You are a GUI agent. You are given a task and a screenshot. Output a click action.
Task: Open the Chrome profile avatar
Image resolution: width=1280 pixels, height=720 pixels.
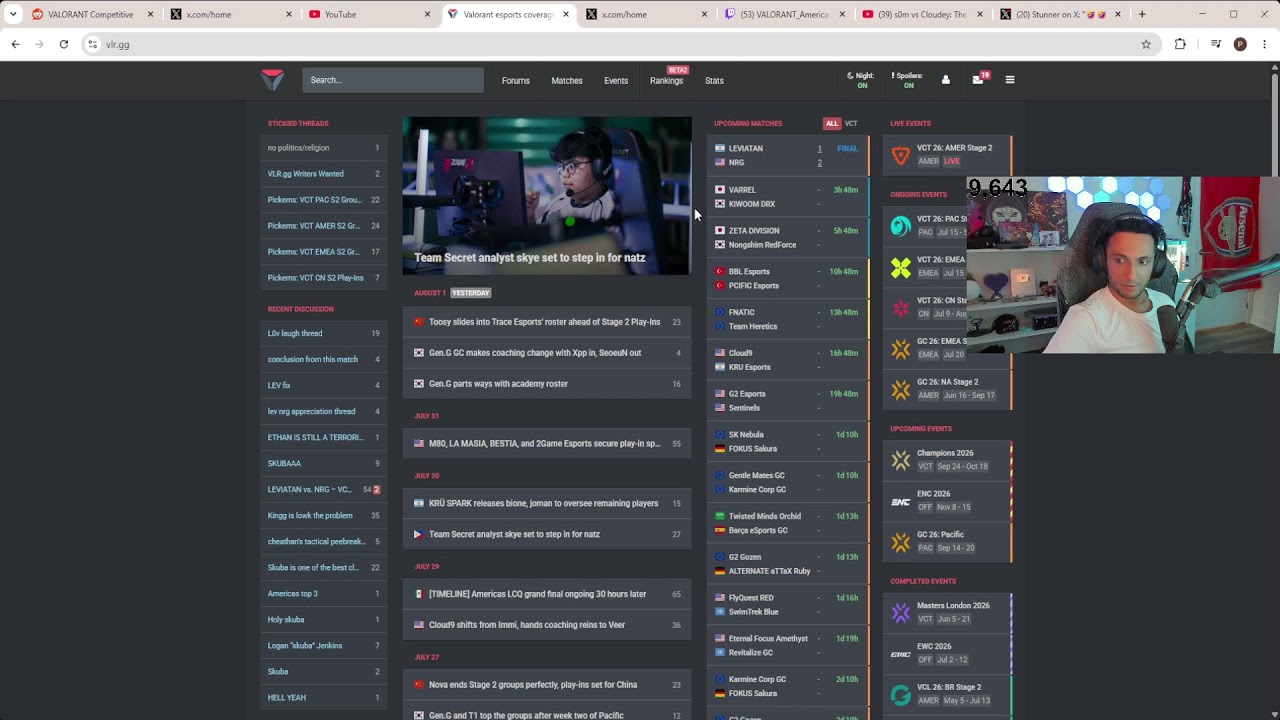coord(1240,44)
